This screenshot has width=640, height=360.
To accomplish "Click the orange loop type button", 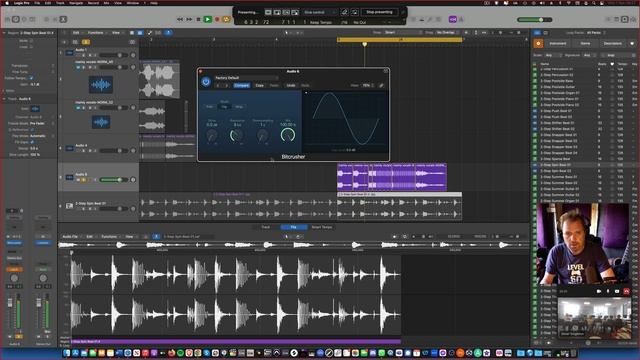I will point(538,43).
